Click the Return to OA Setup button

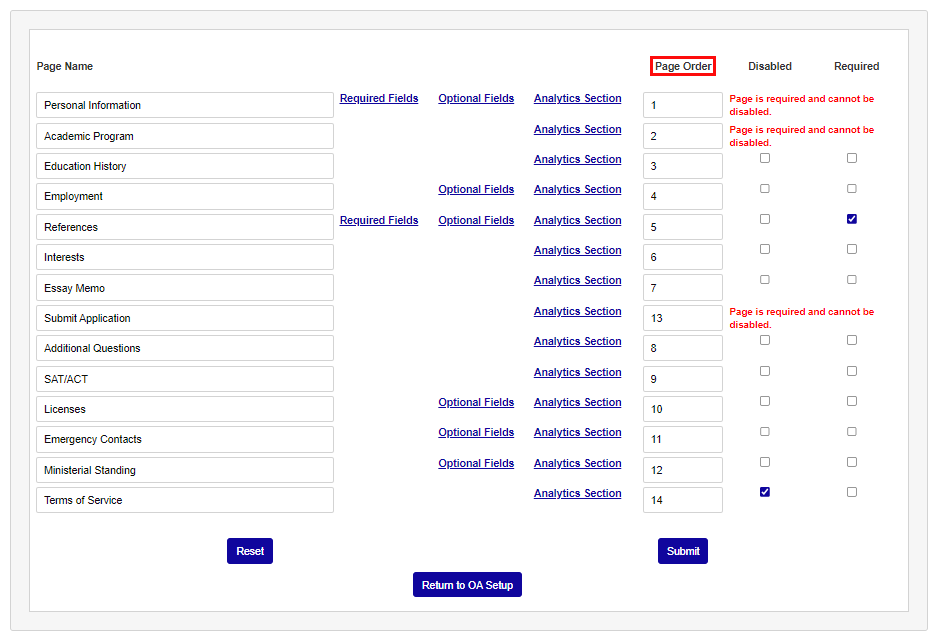tap(467, 584)
